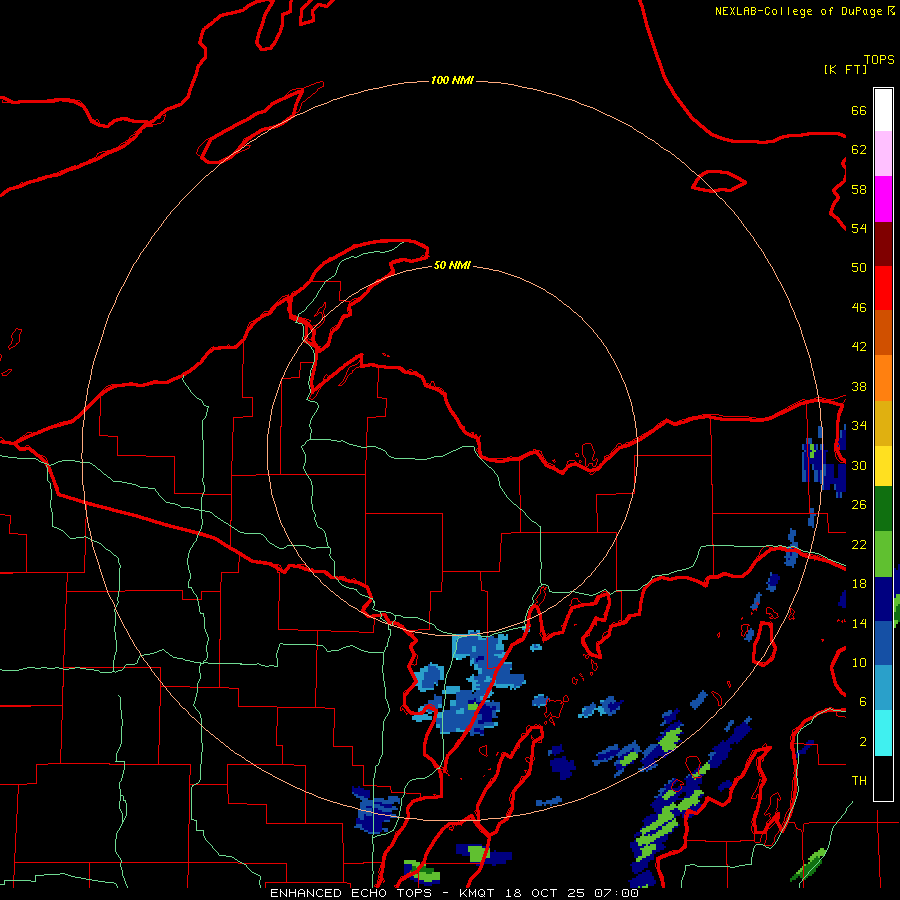Click the 10 legend value label
Screen dimensions: 900x900
(x=859, y=662)
